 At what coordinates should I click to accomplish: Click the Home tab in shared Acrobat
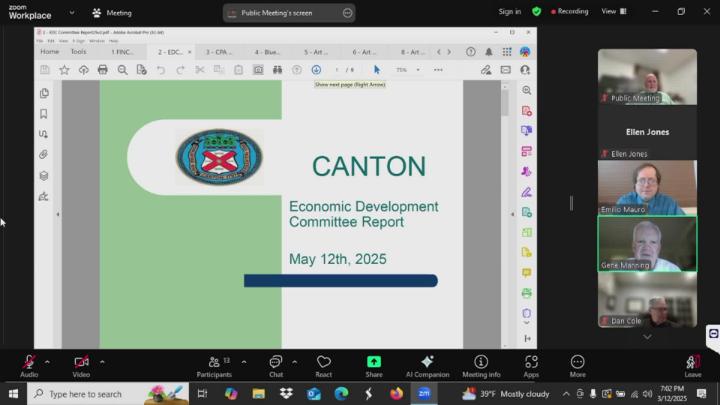(x=50, y=52)
